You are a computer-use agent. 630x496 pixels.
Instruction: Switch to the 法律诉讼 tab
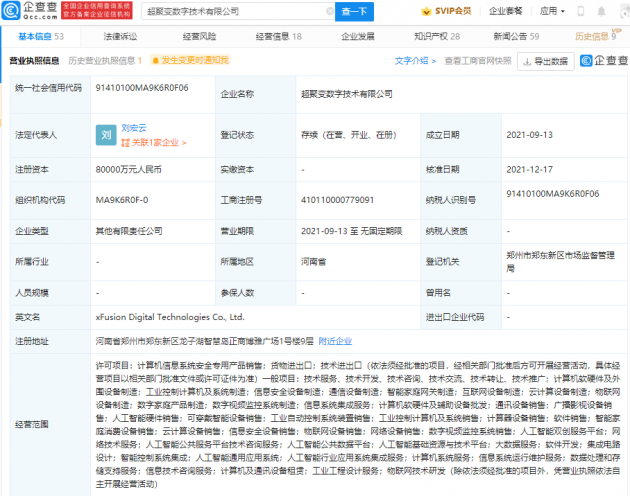[x=120, y=37]
